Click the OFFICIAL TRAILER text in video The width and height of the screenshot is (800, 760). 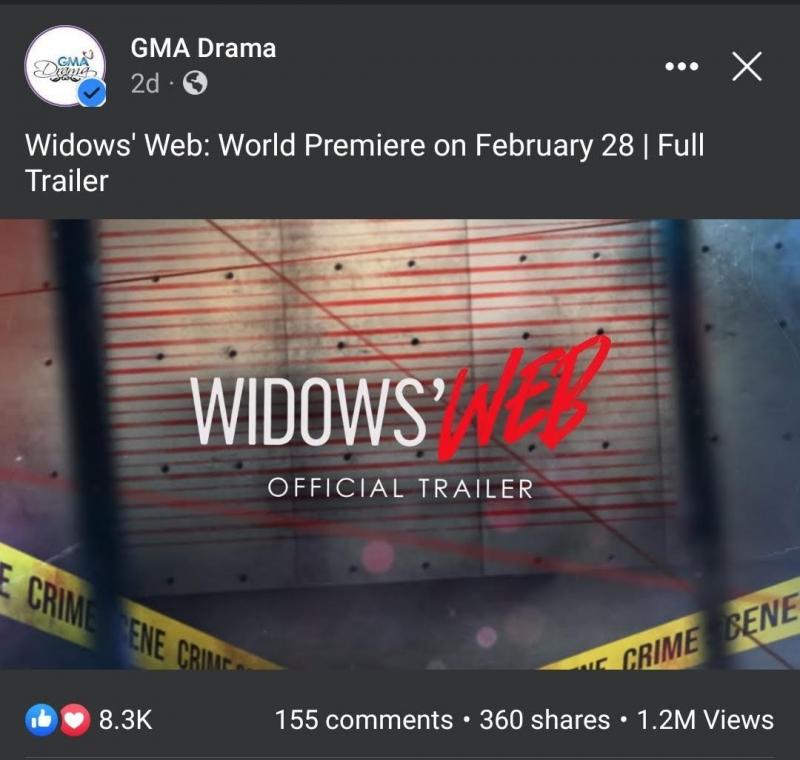coord(401,488)
